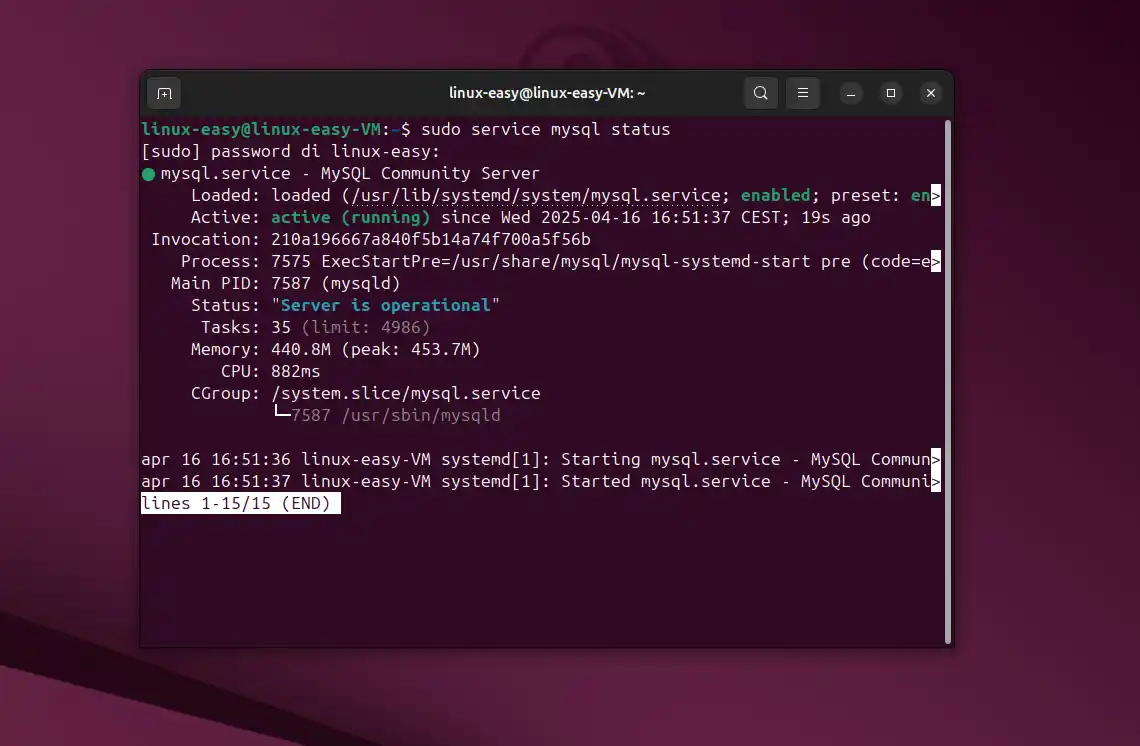This screenshot has width=1140, height=746.
Task: Click the terminal vertical scrollbar
Action: coord(947,382)
